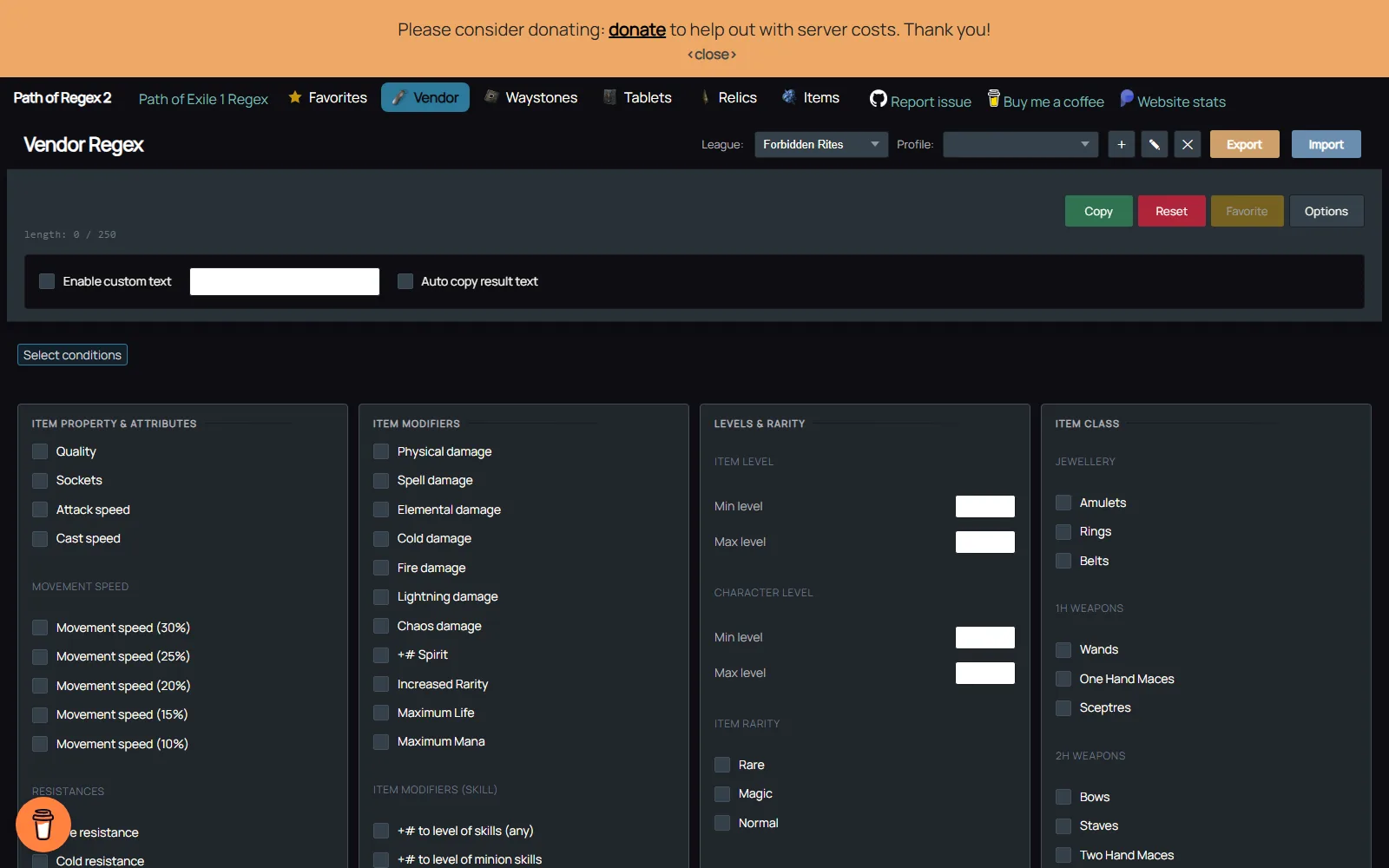Check the Quality checkbox
Image resolution: width=1389 pixels, height=868 pixels.
pyautogui.click(x=40, y=451)
